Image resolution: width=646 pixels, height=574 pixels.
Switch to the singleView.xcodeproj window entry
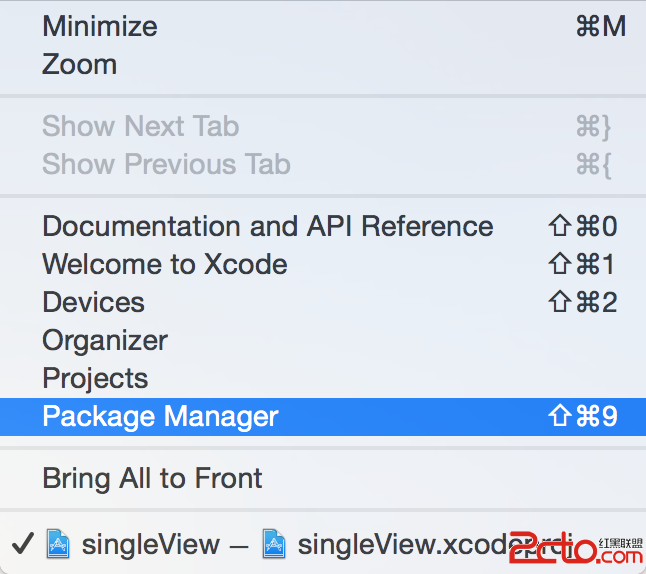coord(400,545)
